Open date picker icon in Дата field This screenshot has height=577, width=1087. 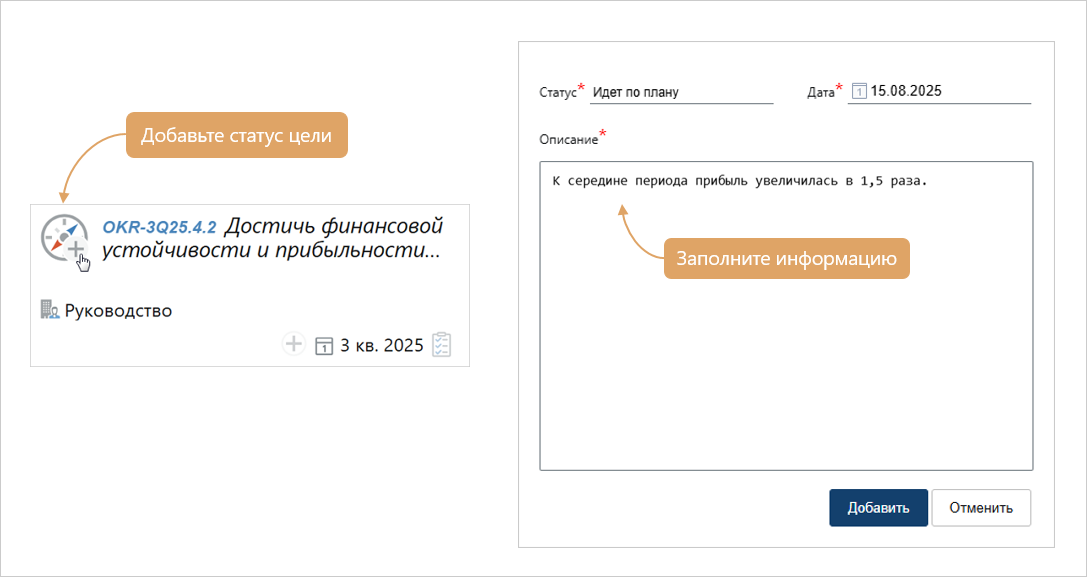(x=858, y=92)
